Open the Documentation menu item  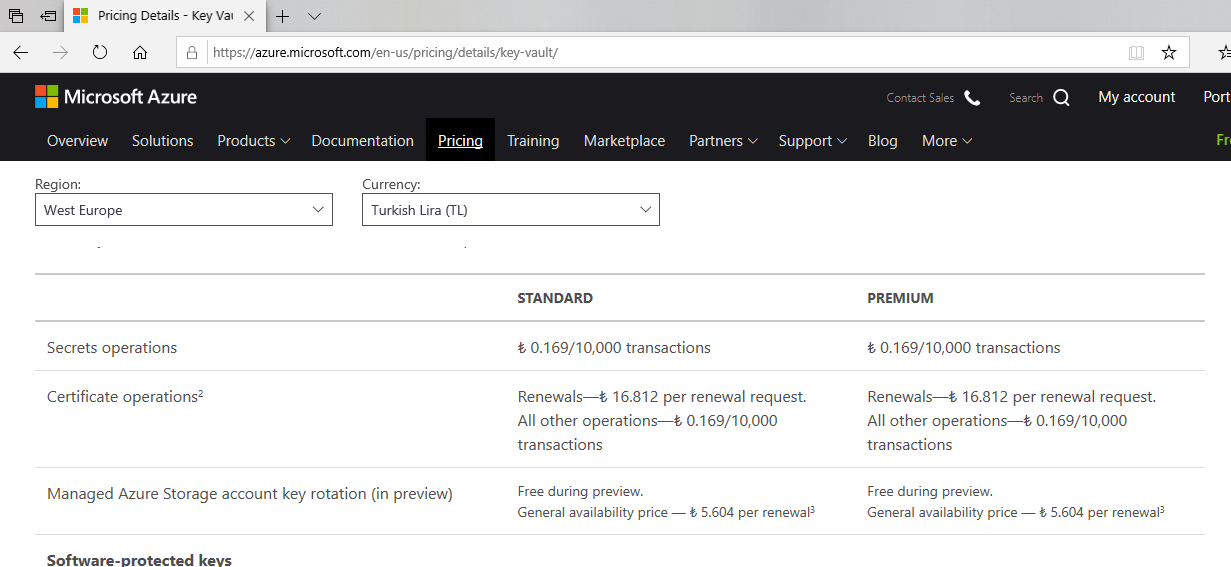(362, 141)
